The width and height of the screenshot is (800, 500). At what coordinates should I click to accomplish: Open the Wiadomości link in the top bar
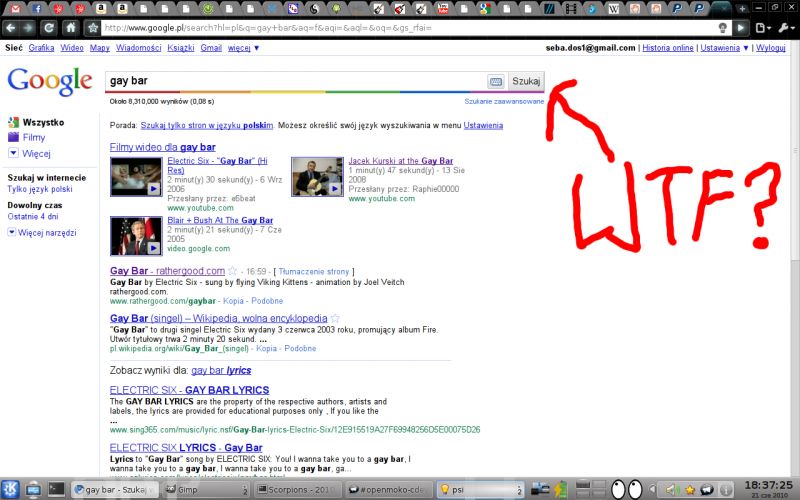pyautogui.click(x=138, y=48)
